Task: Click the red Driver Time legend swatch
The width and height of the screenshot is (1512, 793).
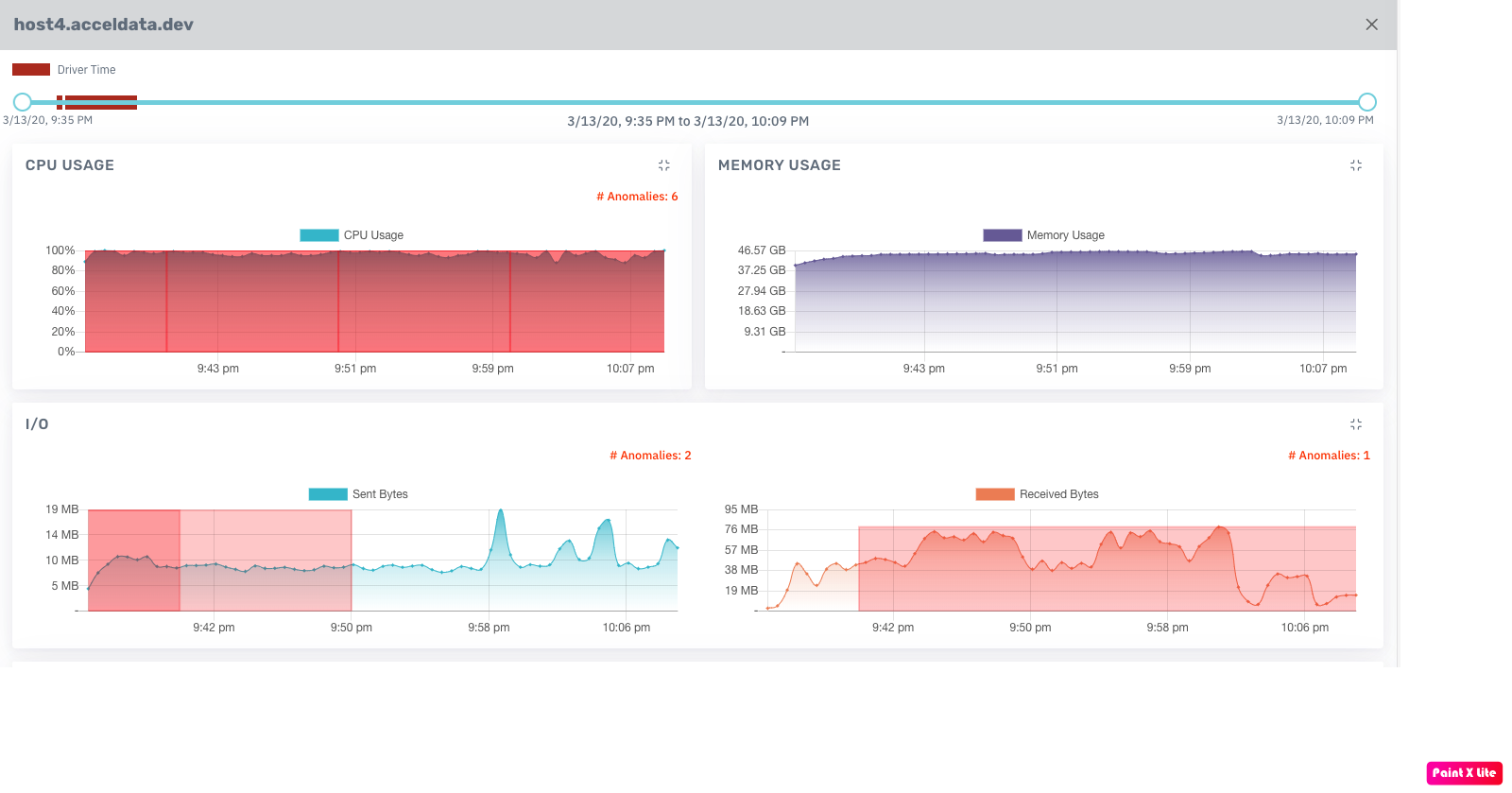Action: click(31, 70)
